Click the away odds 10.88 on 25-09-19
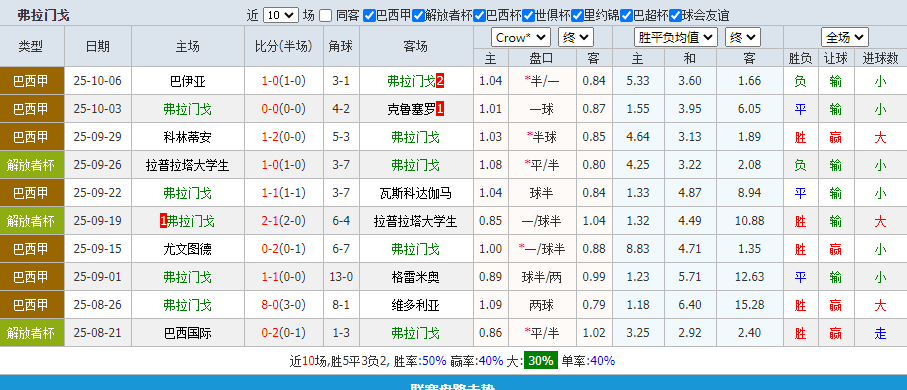Screen dimensions: 907x390 [x=750, y=221]
